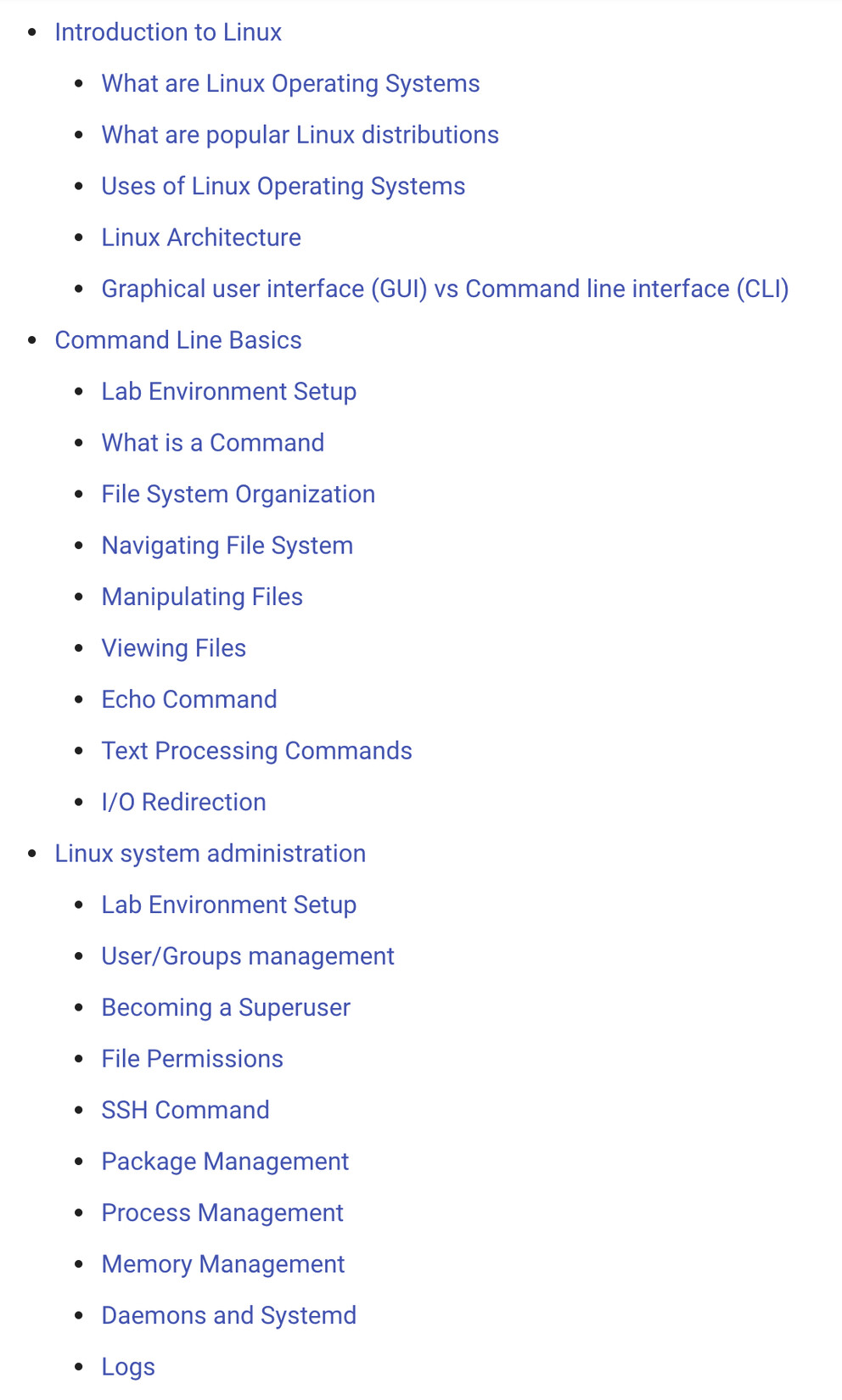The image size is (842, 1400).
Task: Go to File System Organization
Action: (238, 495)
